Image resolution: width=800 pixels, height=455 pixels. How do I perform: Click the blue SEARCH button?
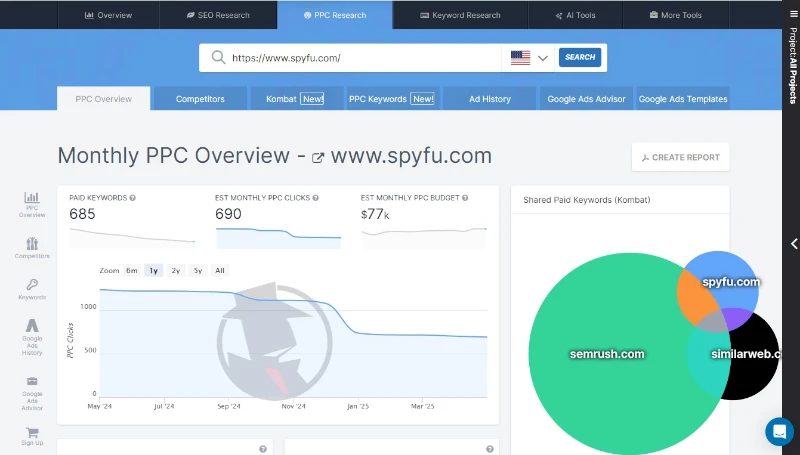click(x=580, y=57)
